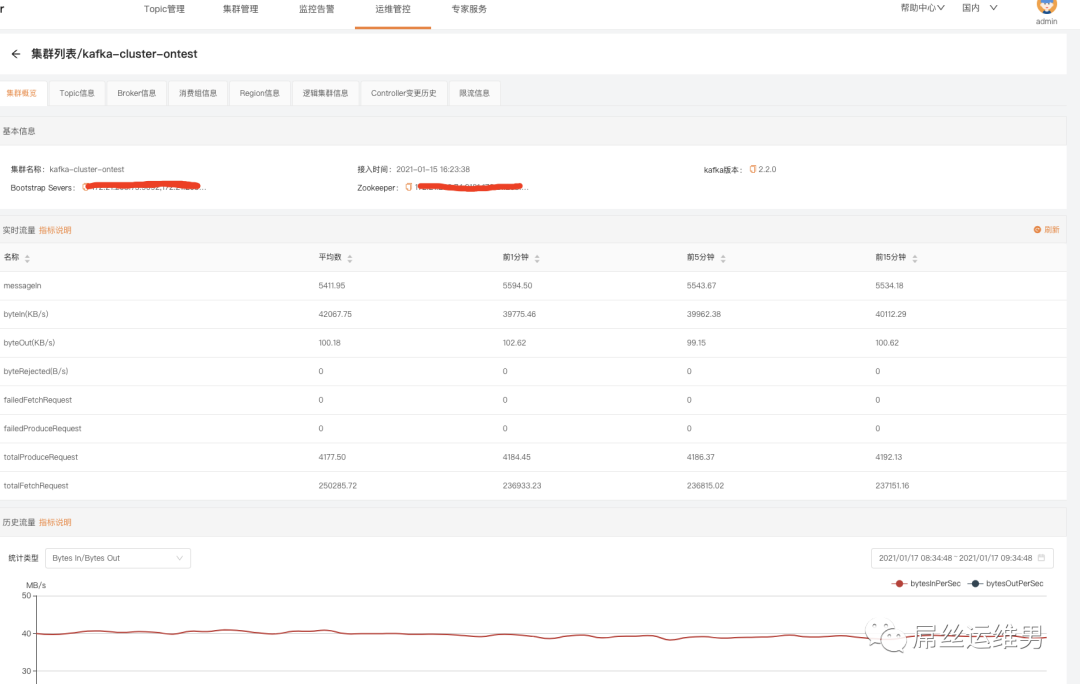Click the 接入时间 2021-01-15 16:23:38 value
This screenshot has height=684, width=1080.
(x=433, y=169)
